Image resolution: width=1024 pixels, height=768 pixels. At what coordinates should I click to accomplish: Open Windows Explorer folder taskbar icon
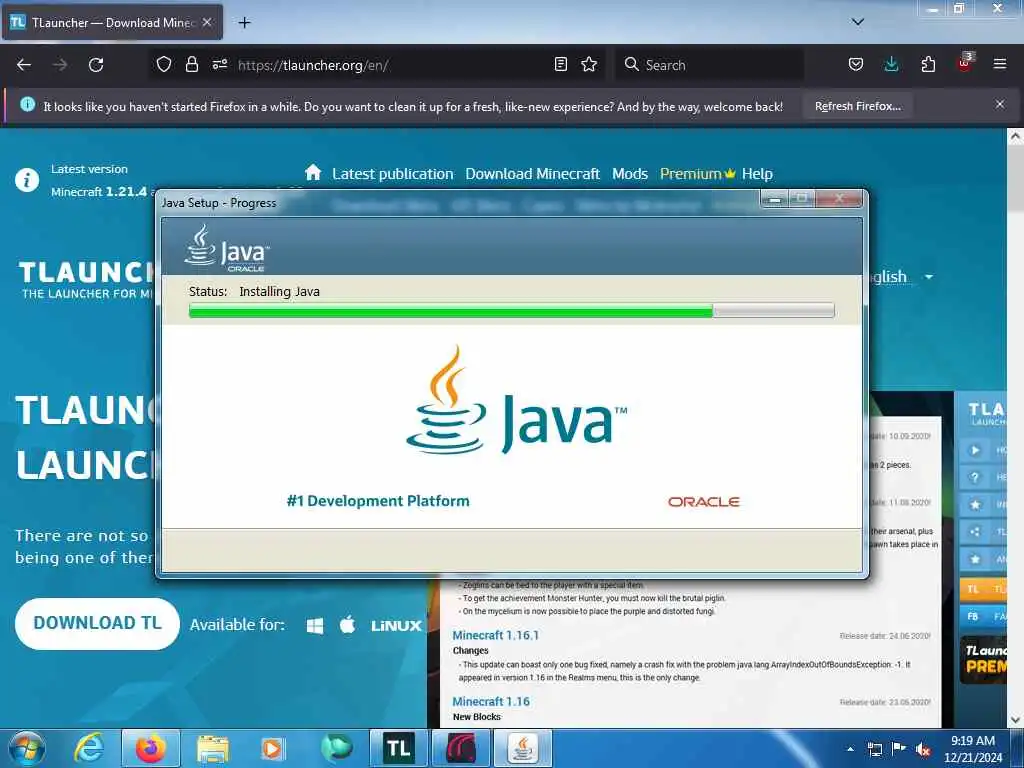[212, 748]
